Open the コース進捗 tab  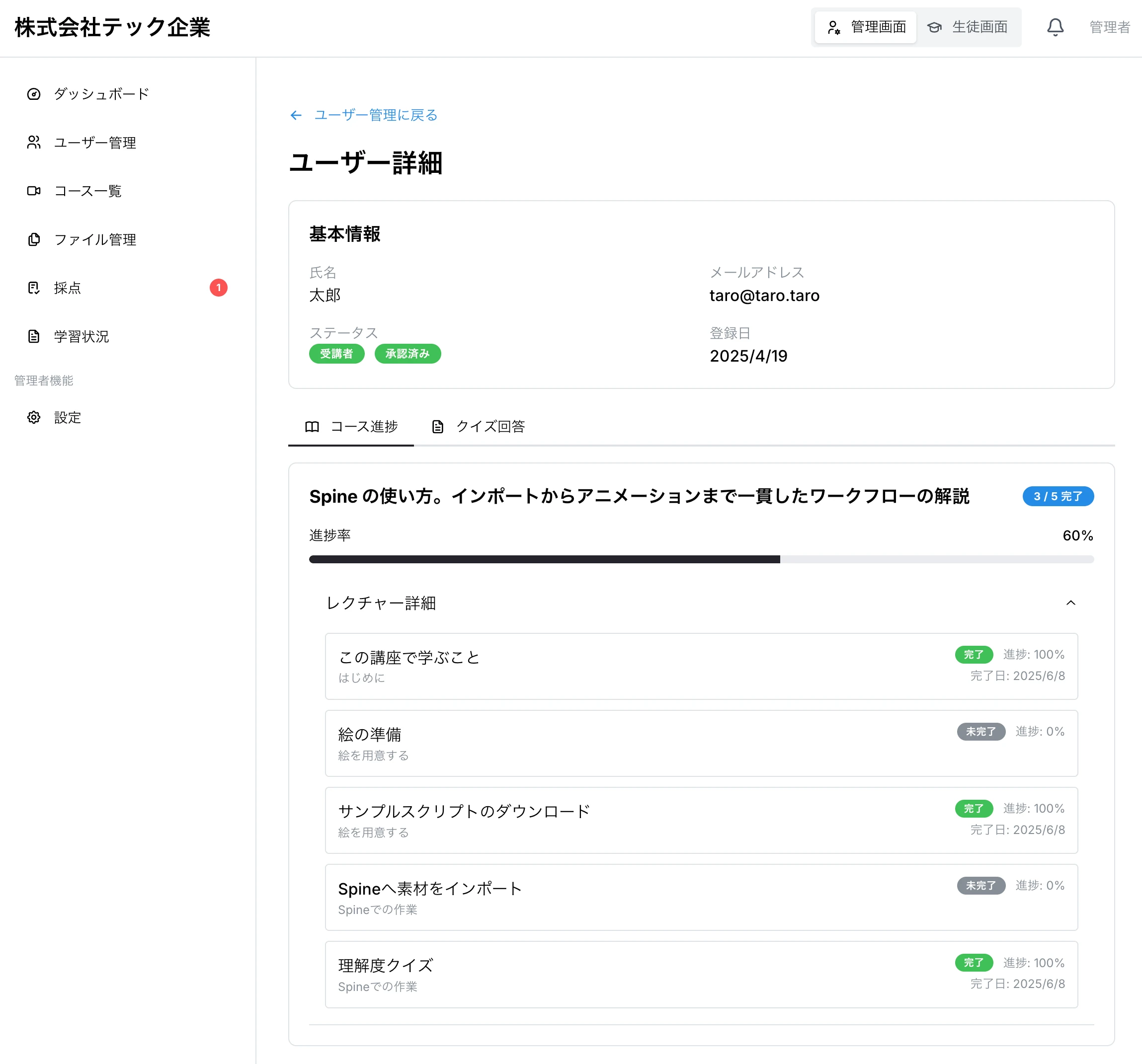point(351,427)
